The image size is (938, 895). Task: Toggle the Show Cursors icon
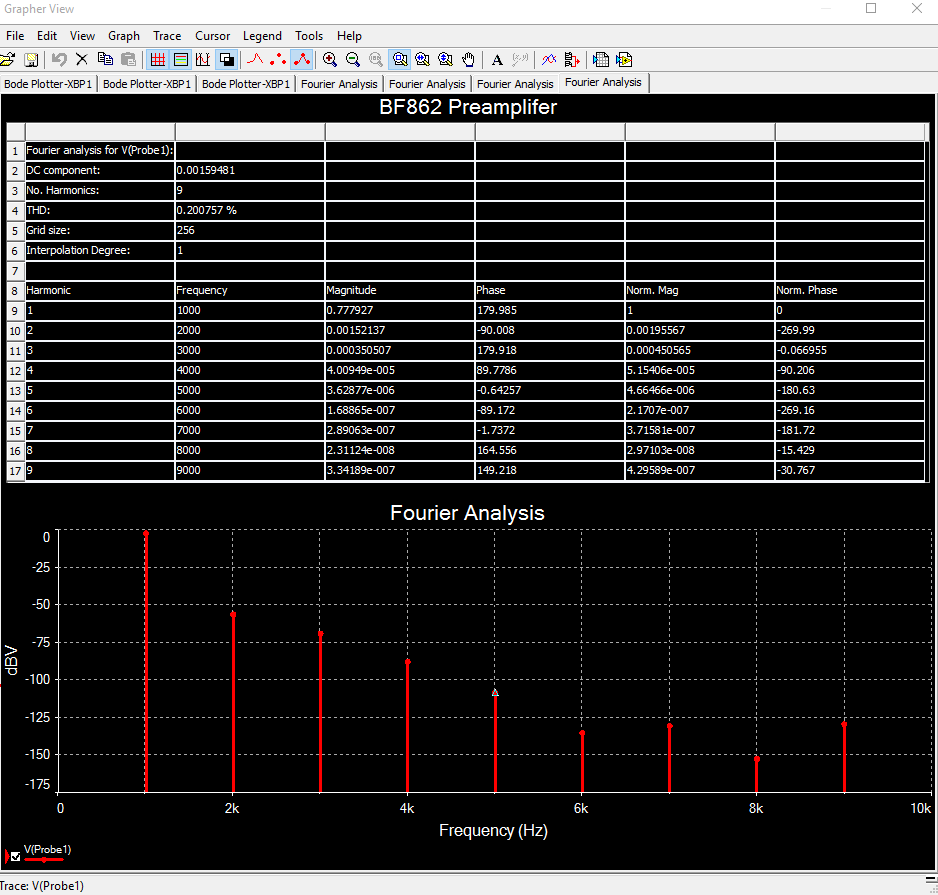tap(203, 59)
